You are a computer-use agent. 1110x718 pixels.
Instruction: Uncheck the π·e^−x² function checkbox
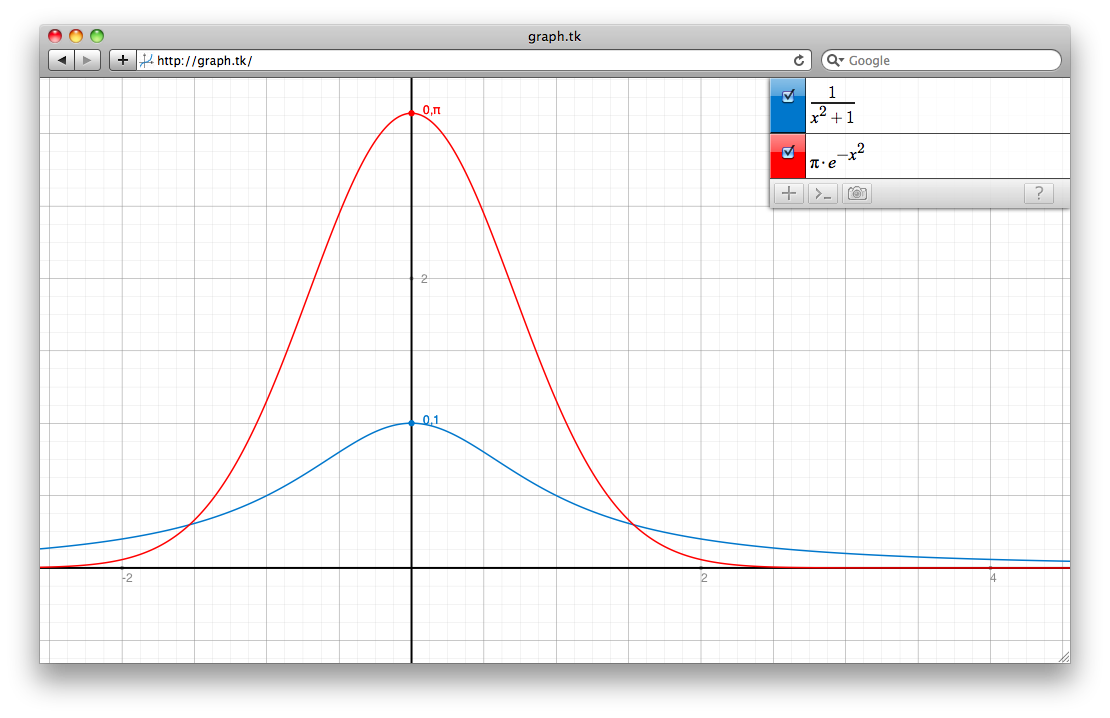tap(788, 152)
